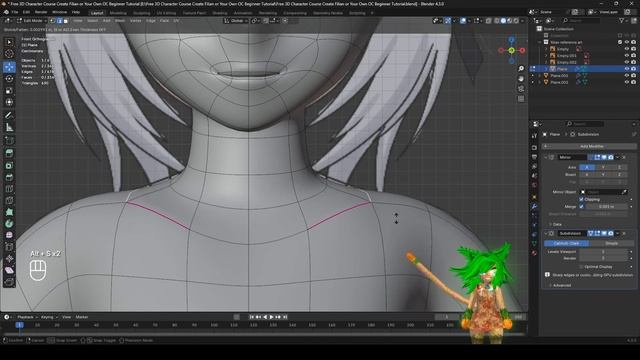Select the Inset Faces tool
The width and height of the screenshot is (640, 360).
[9, 165]
